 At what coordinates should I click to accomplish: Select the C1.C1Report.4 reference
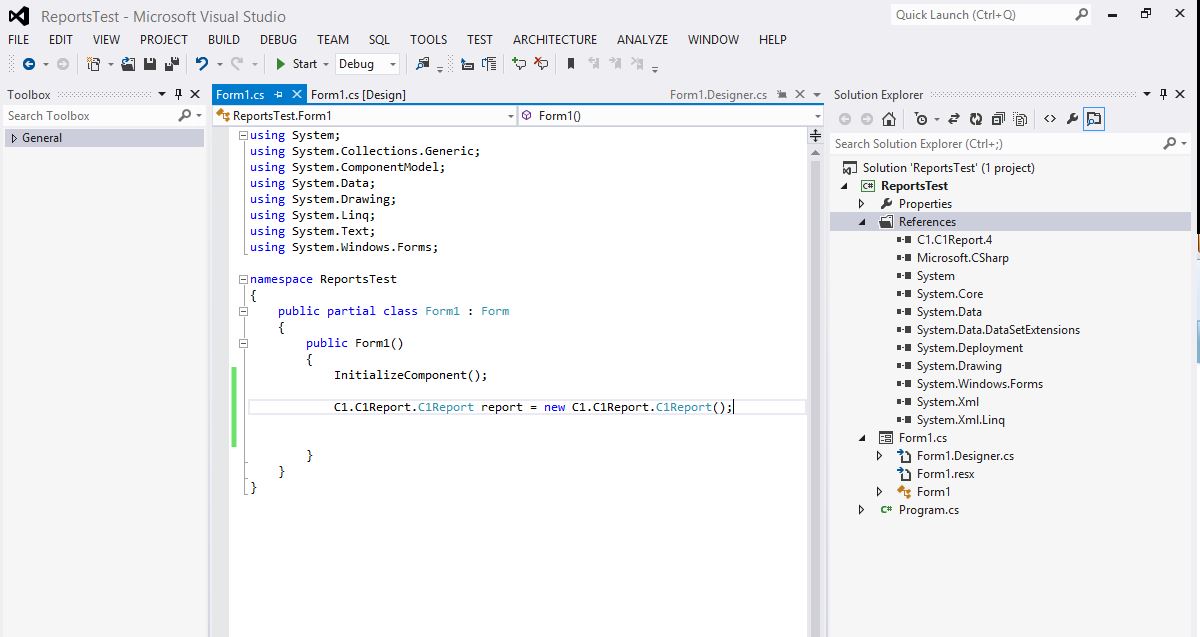pos(954,240)
